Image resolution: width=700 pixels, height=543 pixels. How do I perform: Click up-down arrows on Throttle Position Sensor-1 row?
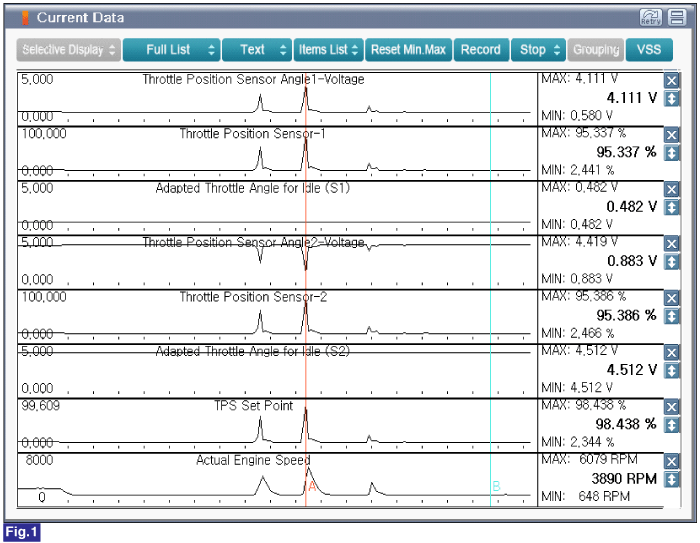[x=671, y=153]
